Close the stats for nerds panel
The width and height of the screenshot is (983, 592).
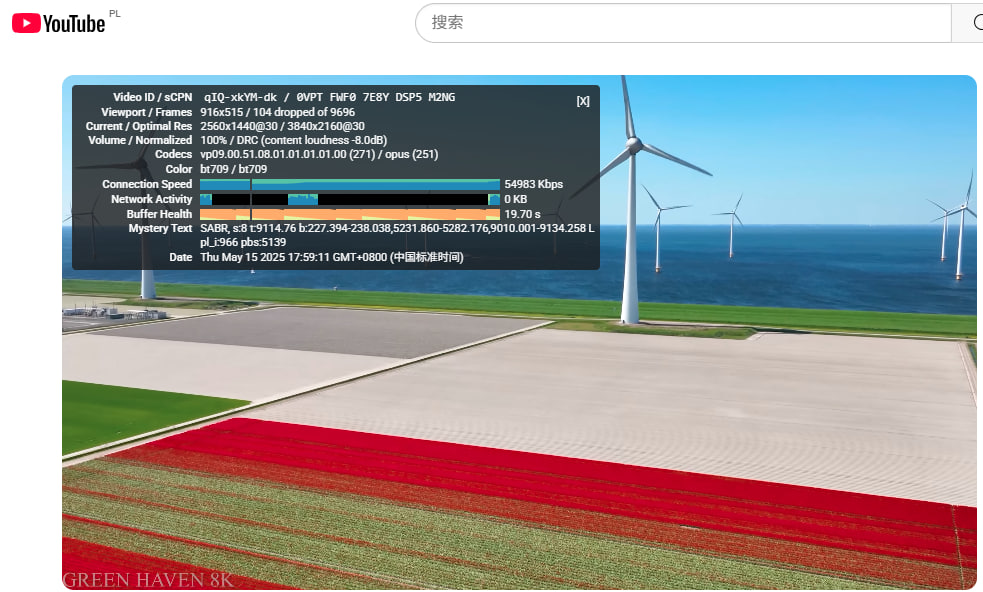coord(583,101)
